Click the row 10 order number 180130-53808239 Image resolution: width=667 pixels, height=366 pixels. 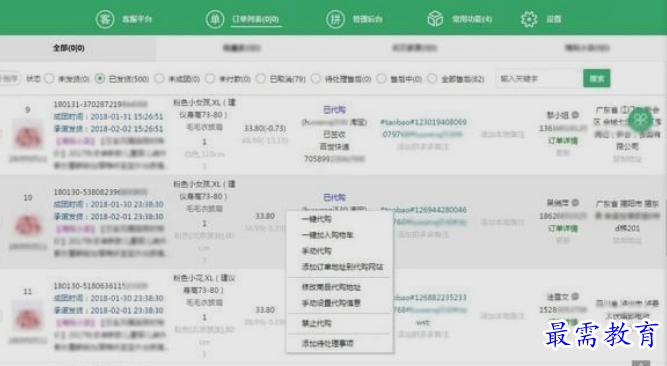pyautogui.click(x=100, y=192)
